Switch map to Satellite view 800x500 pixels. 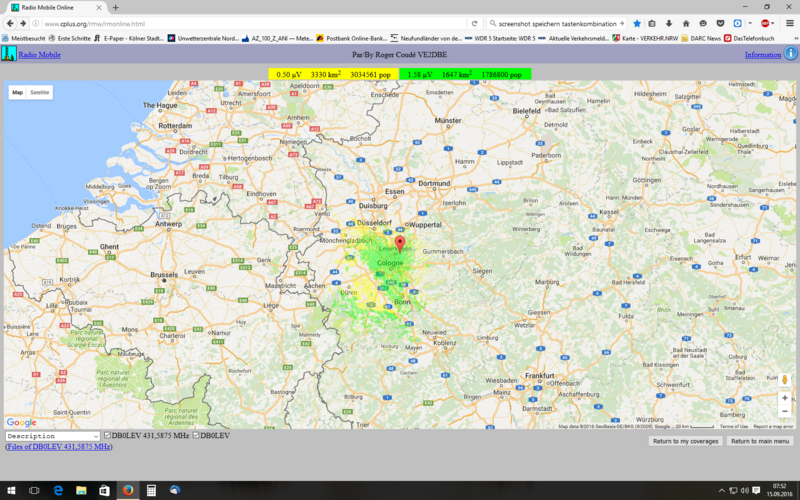point(40,92)
